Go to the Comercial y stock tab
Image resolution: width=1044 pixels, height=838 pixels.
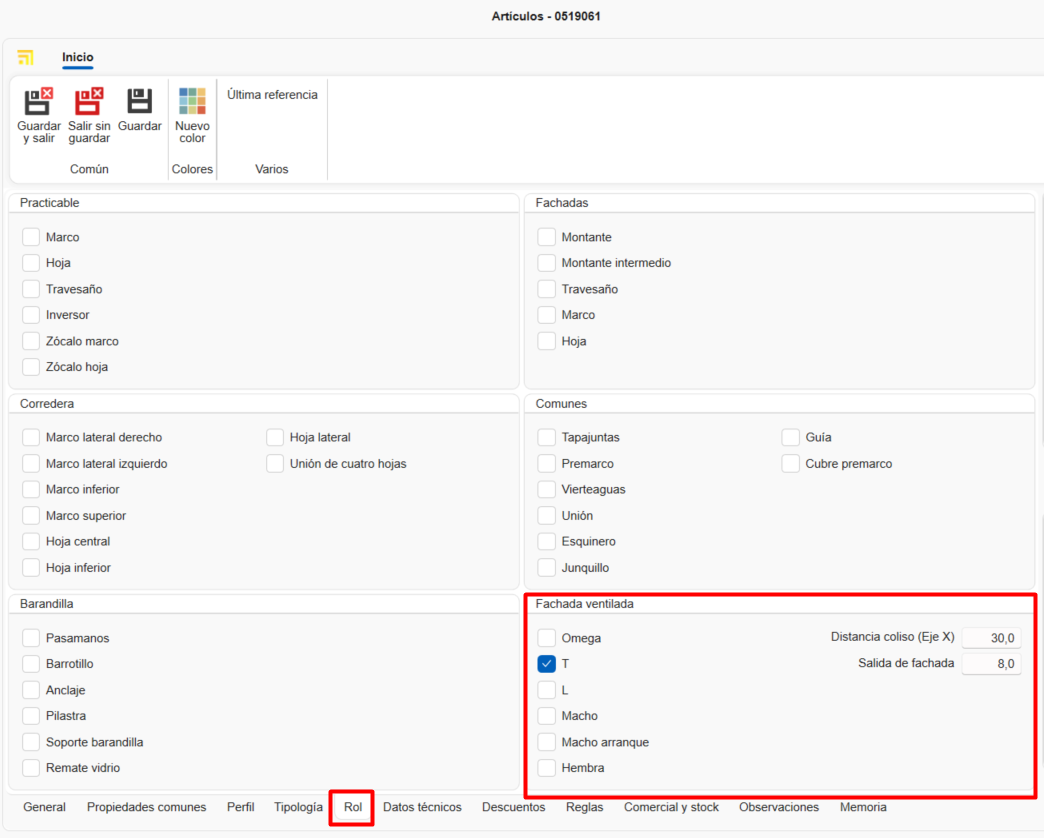tap(671, 807)
